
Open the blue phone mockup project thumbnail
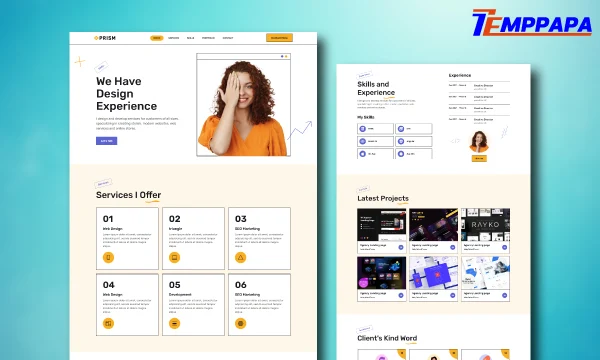(x=433, y=273)
